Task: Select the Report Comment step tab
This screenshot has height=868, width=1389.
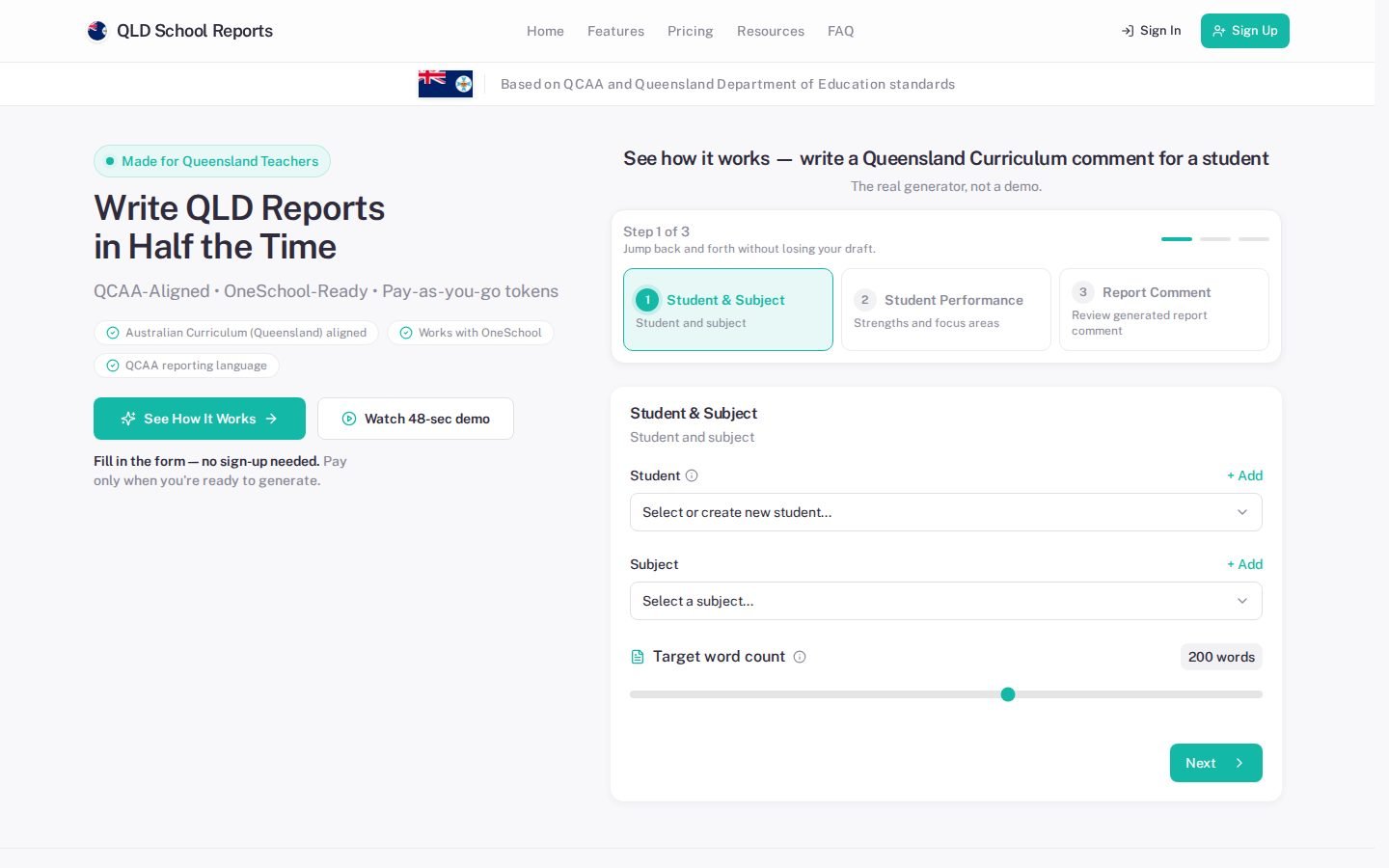Action: pos(1164,310)
